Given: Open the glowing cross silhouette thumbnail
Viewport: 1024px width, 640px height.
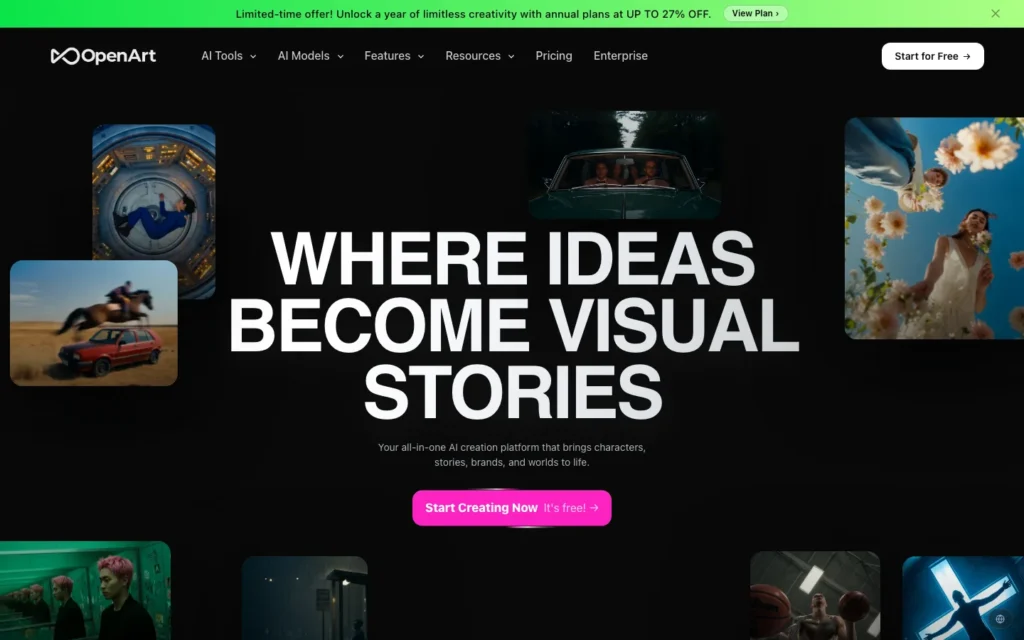Looking at the screenshot, I should [x=963, y=598].
